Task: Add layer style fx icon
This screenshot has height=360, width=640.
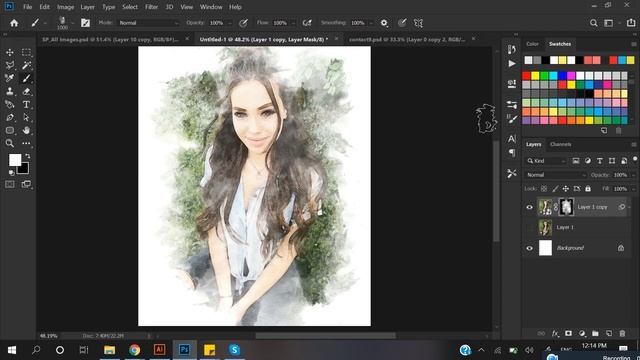Action: [x=555, y=333]
